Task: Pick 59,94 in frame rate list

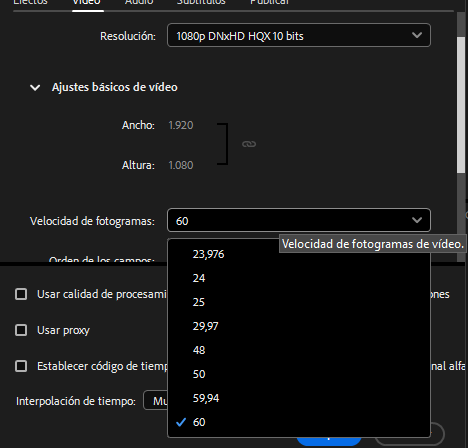Action: (299, 398)
